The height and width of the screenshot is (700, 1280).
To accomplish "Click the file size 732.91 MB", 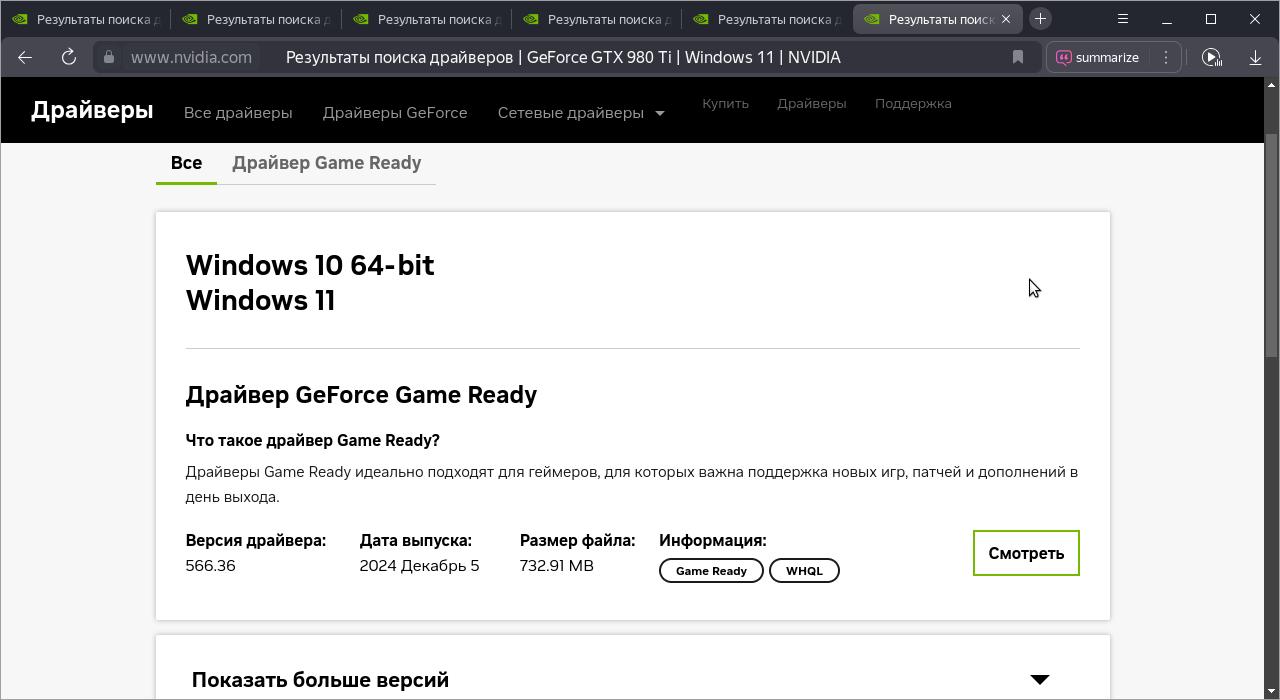I will point(557,566).
